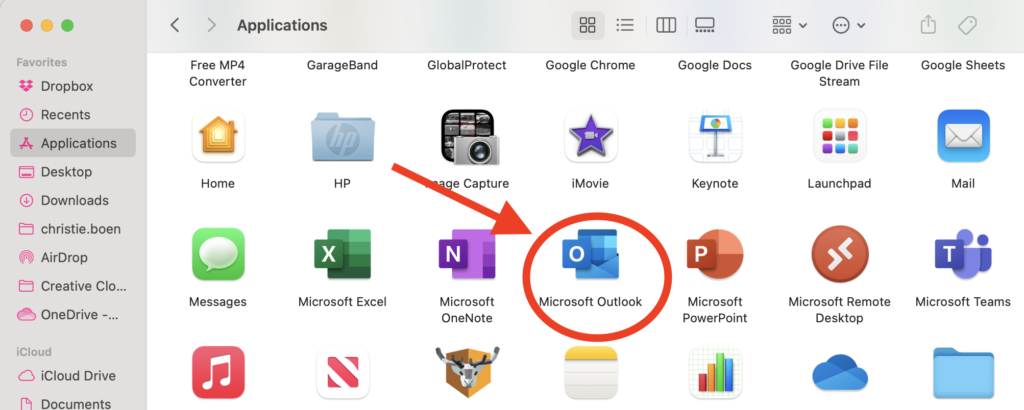Click the Google Docs app label
Image resolution: width=1024 pixels, height=410 pixels.
(x=714, y=65)
